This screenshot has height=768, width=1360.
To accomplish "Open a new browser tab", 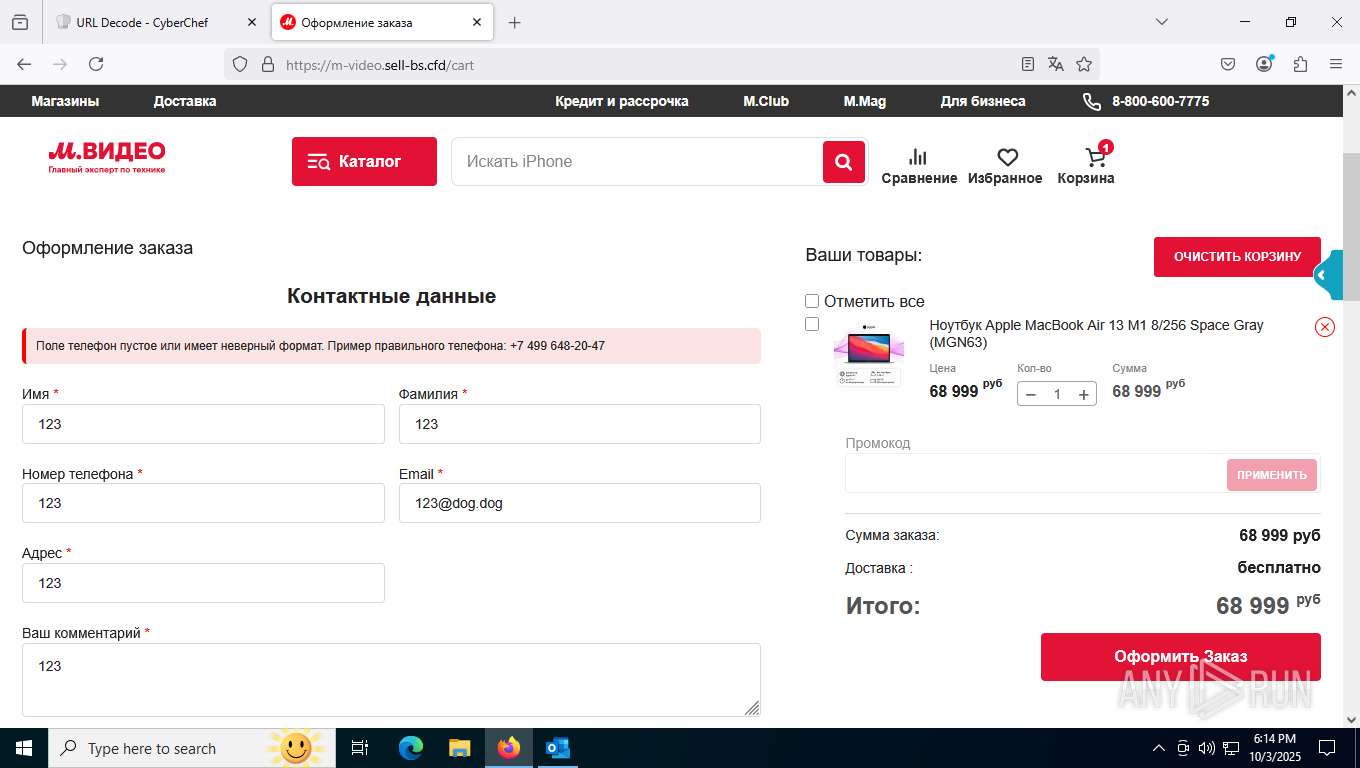I will click(x=514, y=22).
